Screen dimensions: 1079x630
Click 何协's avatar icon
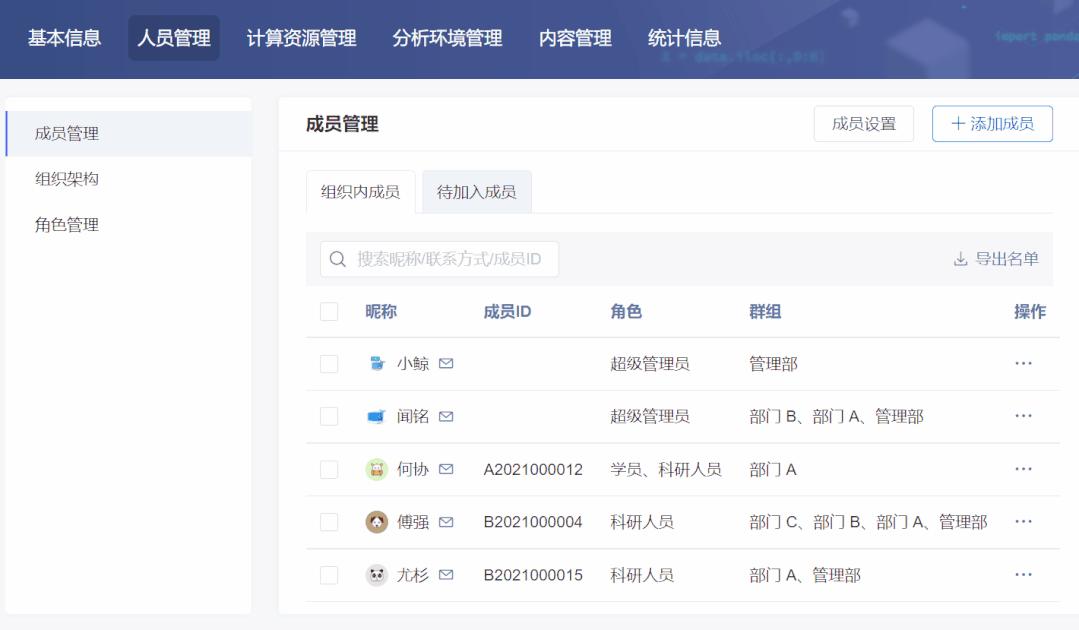click(376, 469)
